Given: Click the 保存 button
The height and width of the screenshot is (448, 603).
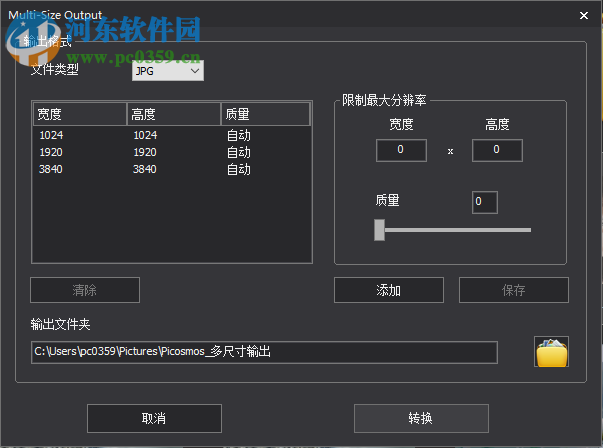Looking at the screenshot, I should point(514,290).
